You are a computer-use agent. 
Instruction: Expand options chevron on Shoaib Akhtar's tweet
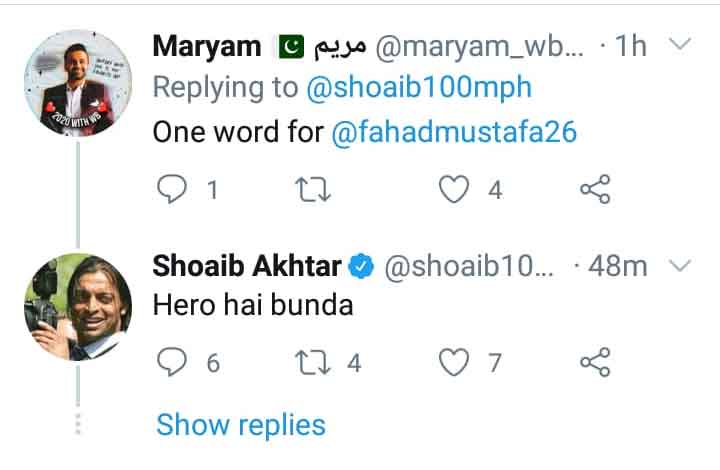point(679,265)
